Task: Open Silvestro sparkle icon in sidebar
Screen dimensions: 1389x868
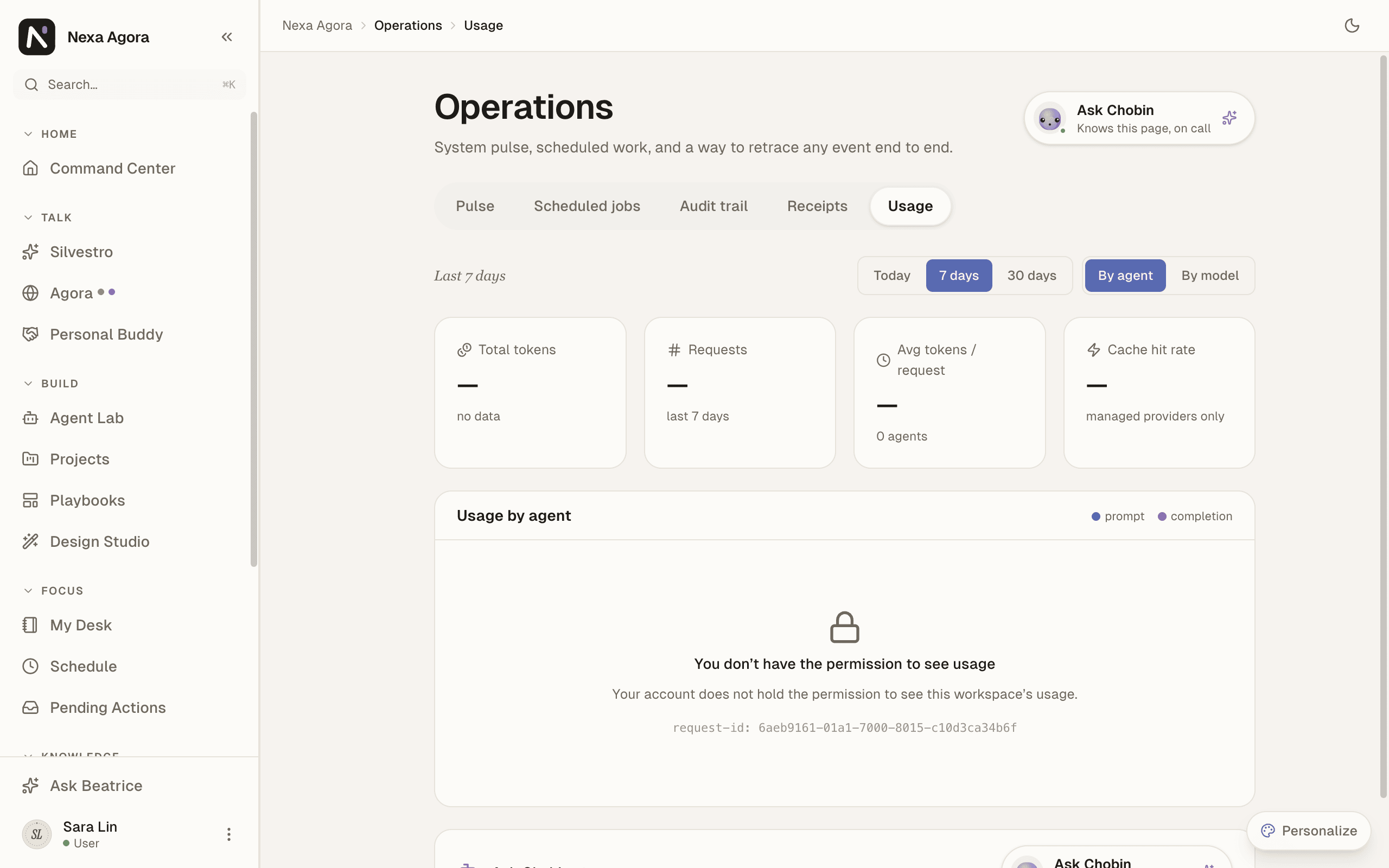Action: (x=30, y=251)
